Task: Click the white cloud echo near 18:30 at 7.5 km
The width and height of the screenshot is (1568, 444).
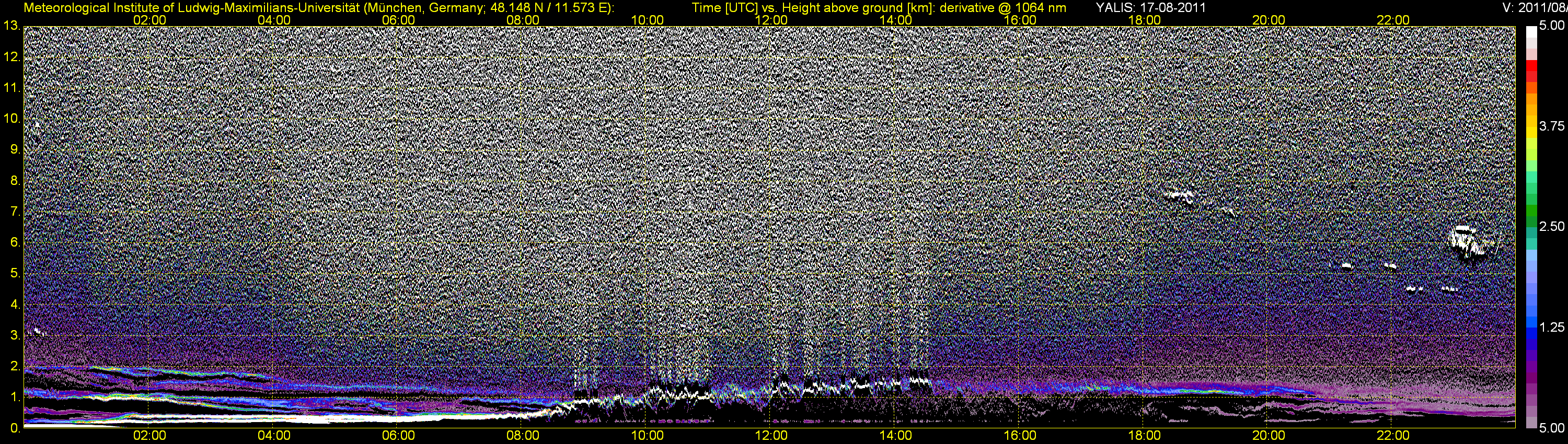Action: [1179, 196]
